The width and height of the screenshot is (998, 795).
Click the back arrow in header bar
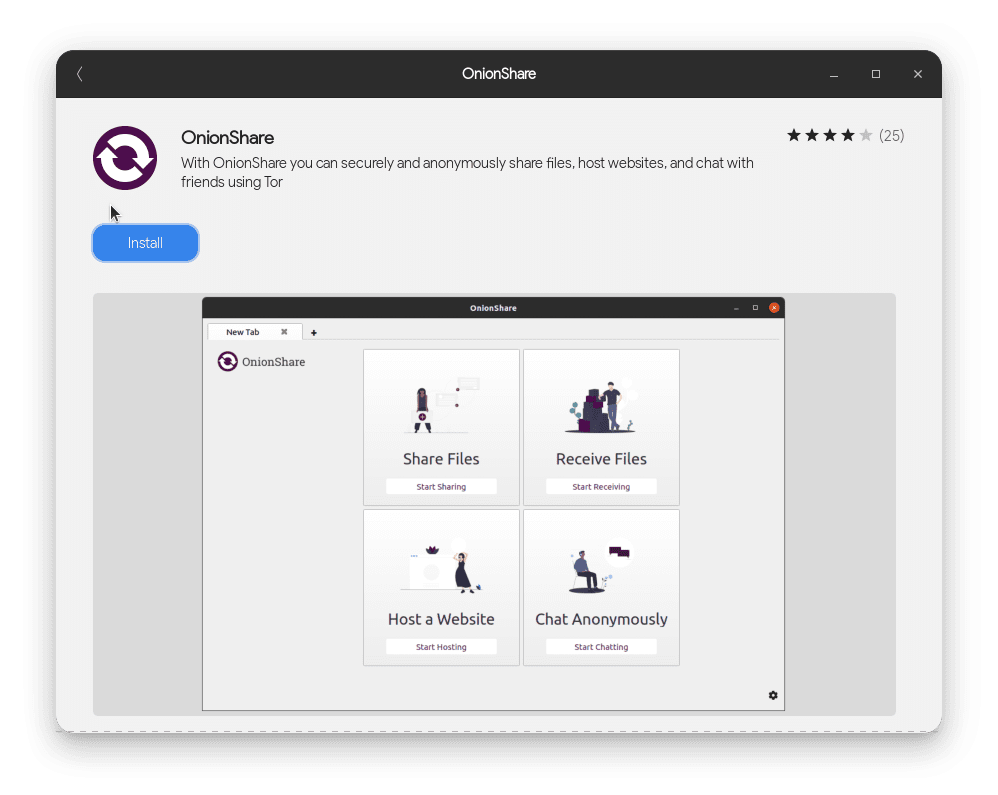[80, 74]
